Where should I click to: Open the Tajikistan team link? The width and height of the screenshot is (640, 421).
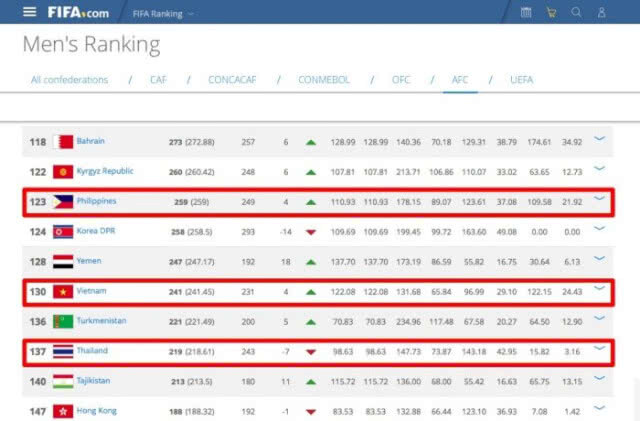(x=93, y=381)
